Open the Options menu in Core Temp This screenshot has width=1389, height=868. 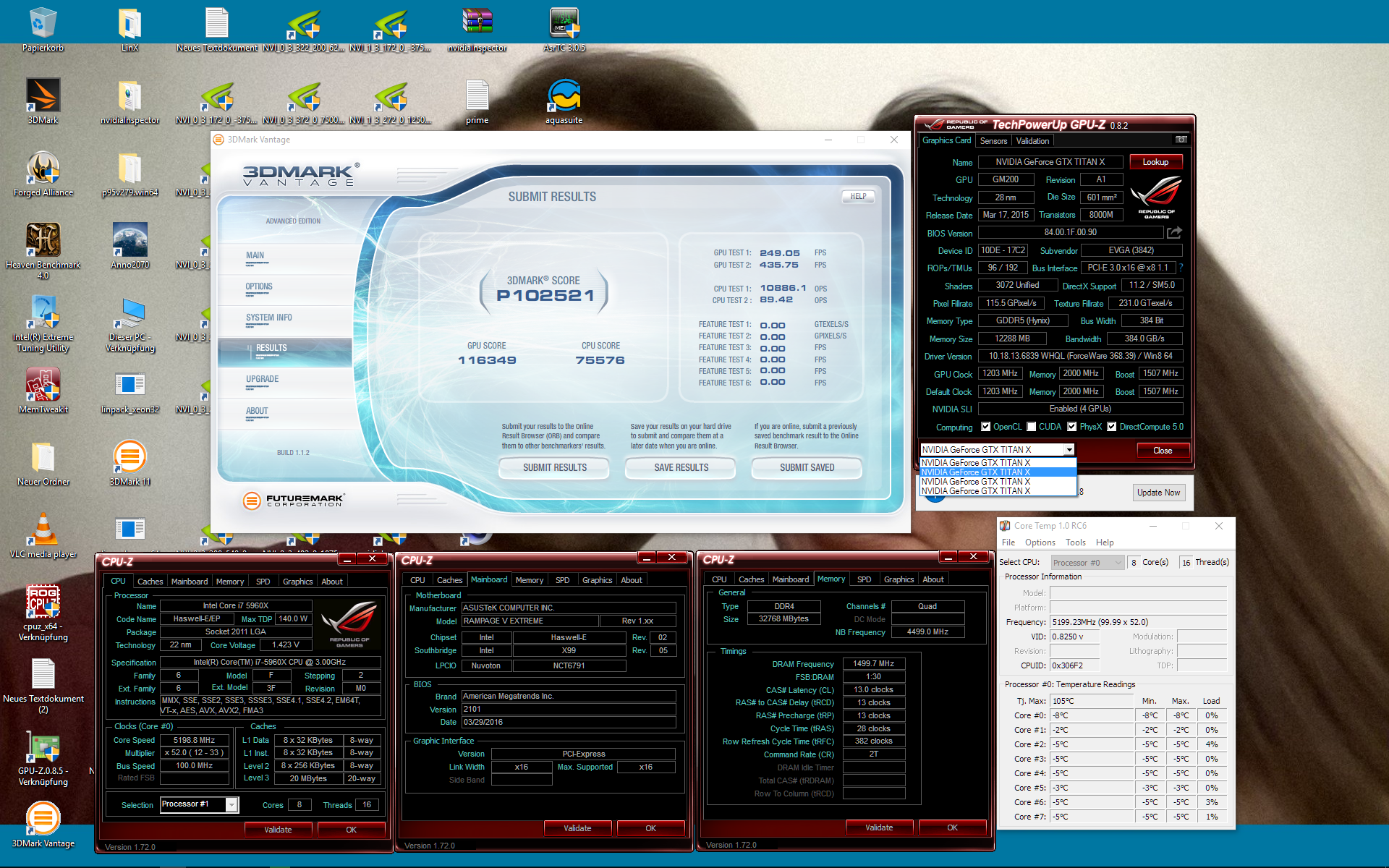coord(1040,542)
